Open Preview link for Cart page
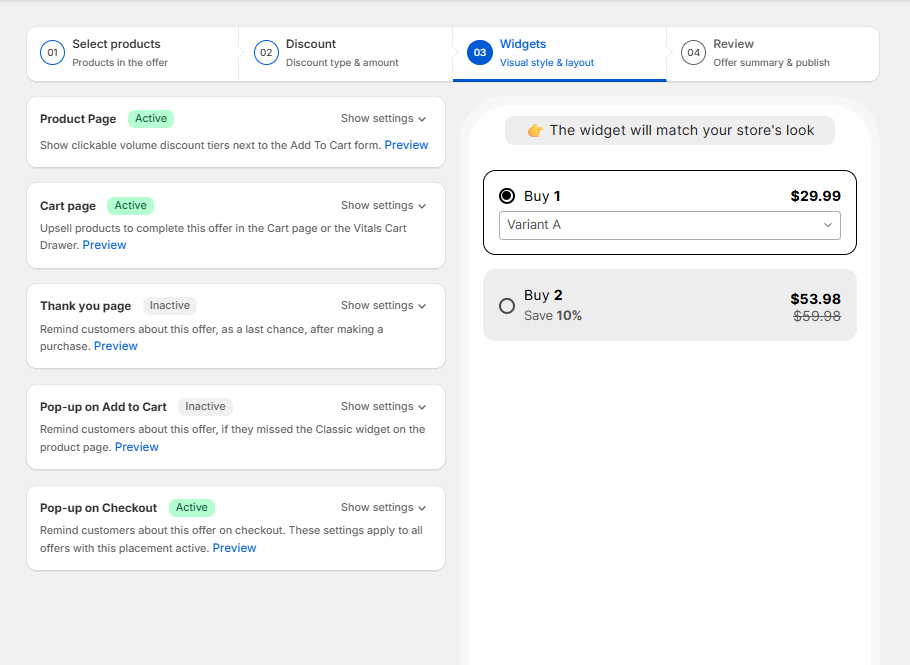Image resolution: width=910 pixels, height=665 pixels. click(x=104, y=245)
